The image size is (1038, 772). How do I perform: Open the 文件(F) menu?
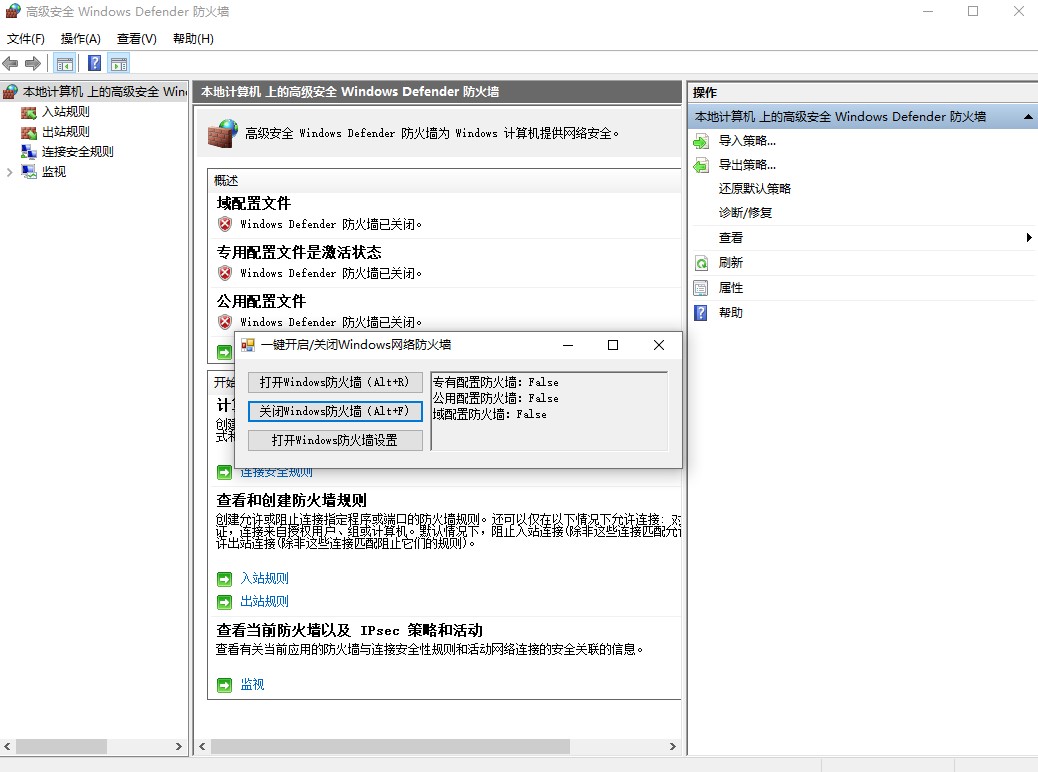26,39
